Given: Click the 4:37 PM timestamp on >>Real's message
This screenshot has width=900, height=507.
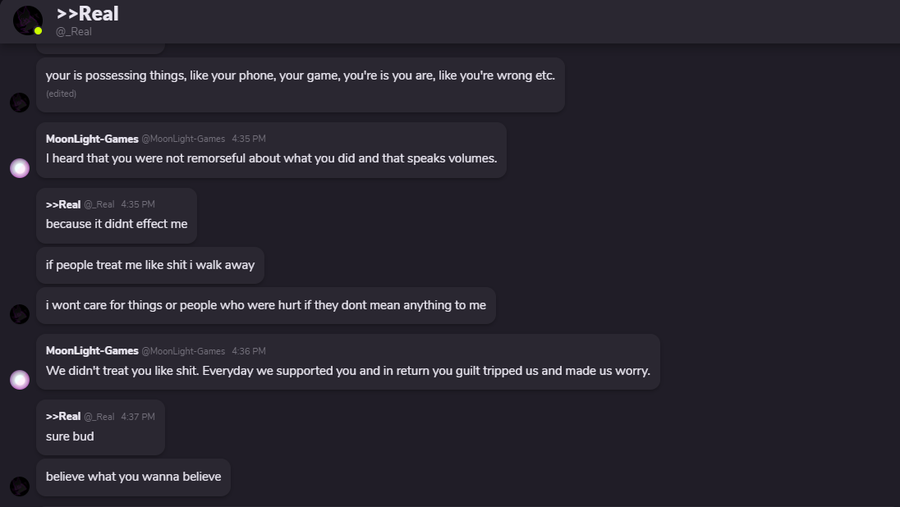Looking at the screenshot, I should pos(138,417).
